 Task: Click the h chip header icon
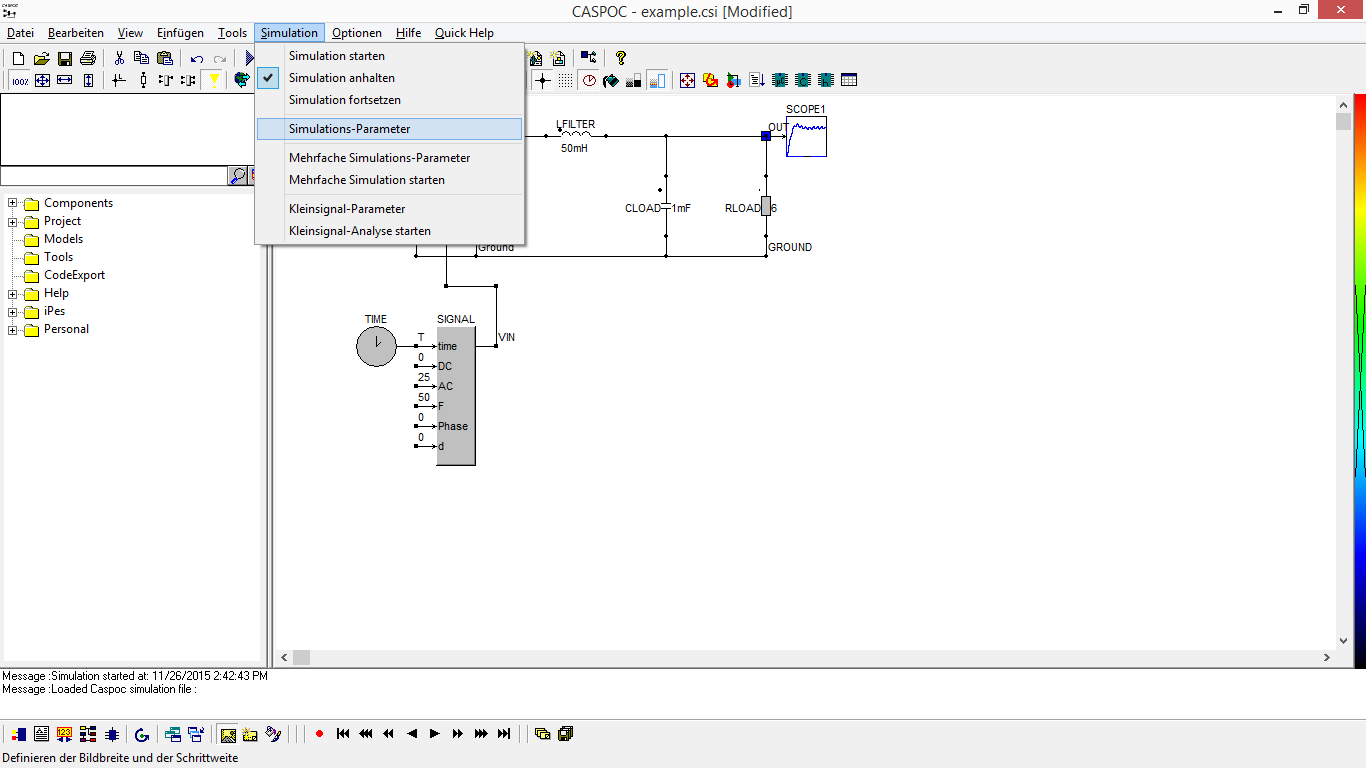click(x=826, y=80)
